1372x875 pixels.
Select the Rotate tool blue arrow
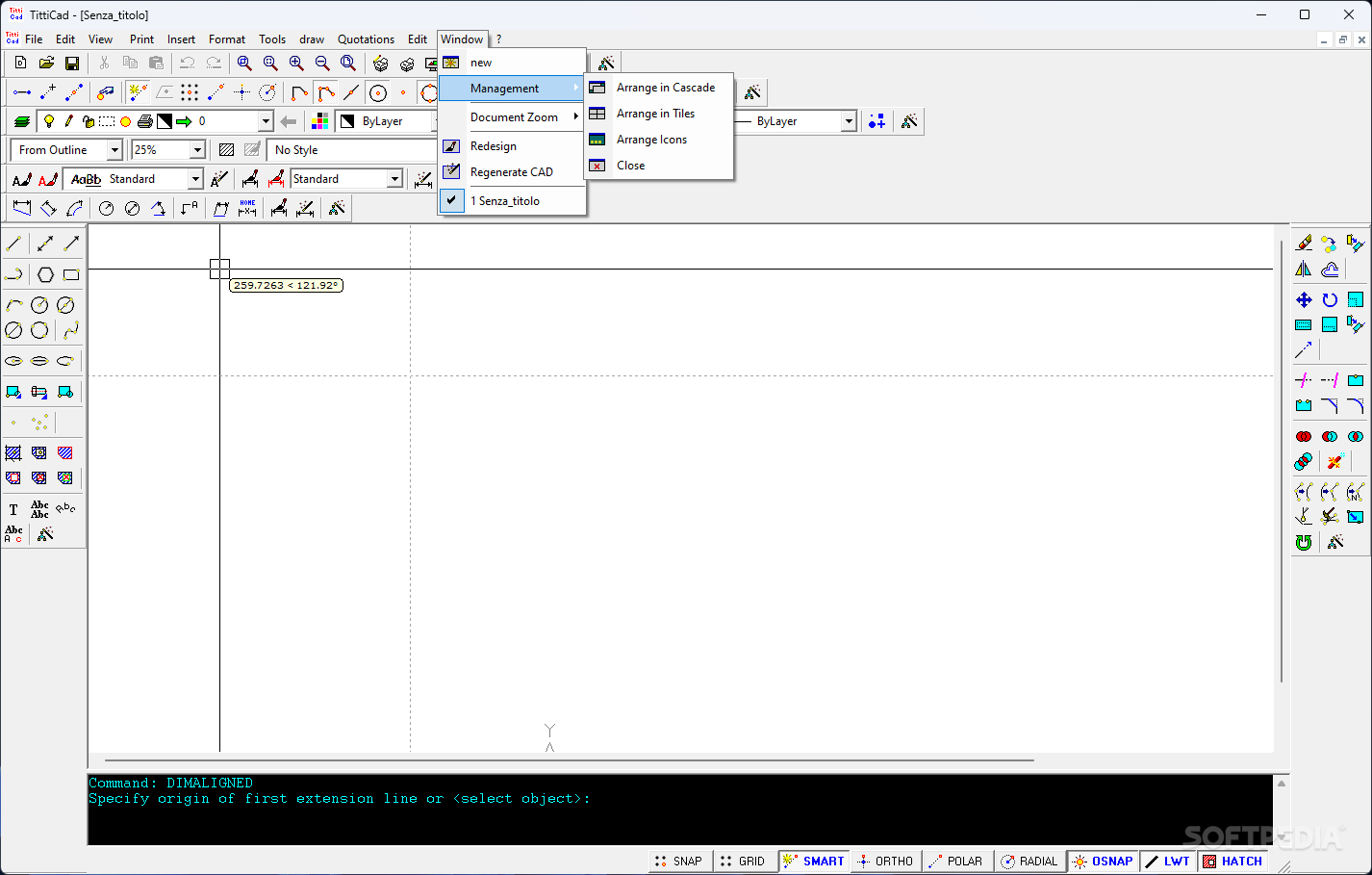point(1330,299)
